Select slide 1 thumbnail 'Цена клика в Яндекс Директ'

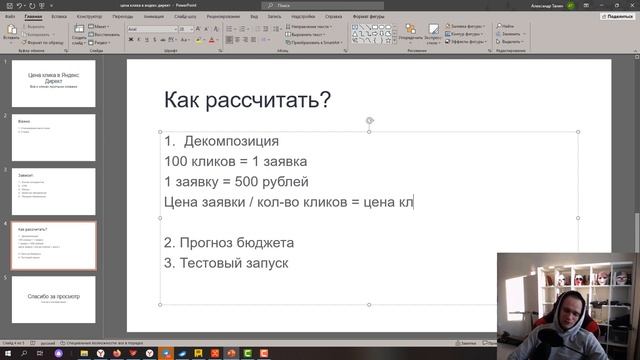pos(53,84)
